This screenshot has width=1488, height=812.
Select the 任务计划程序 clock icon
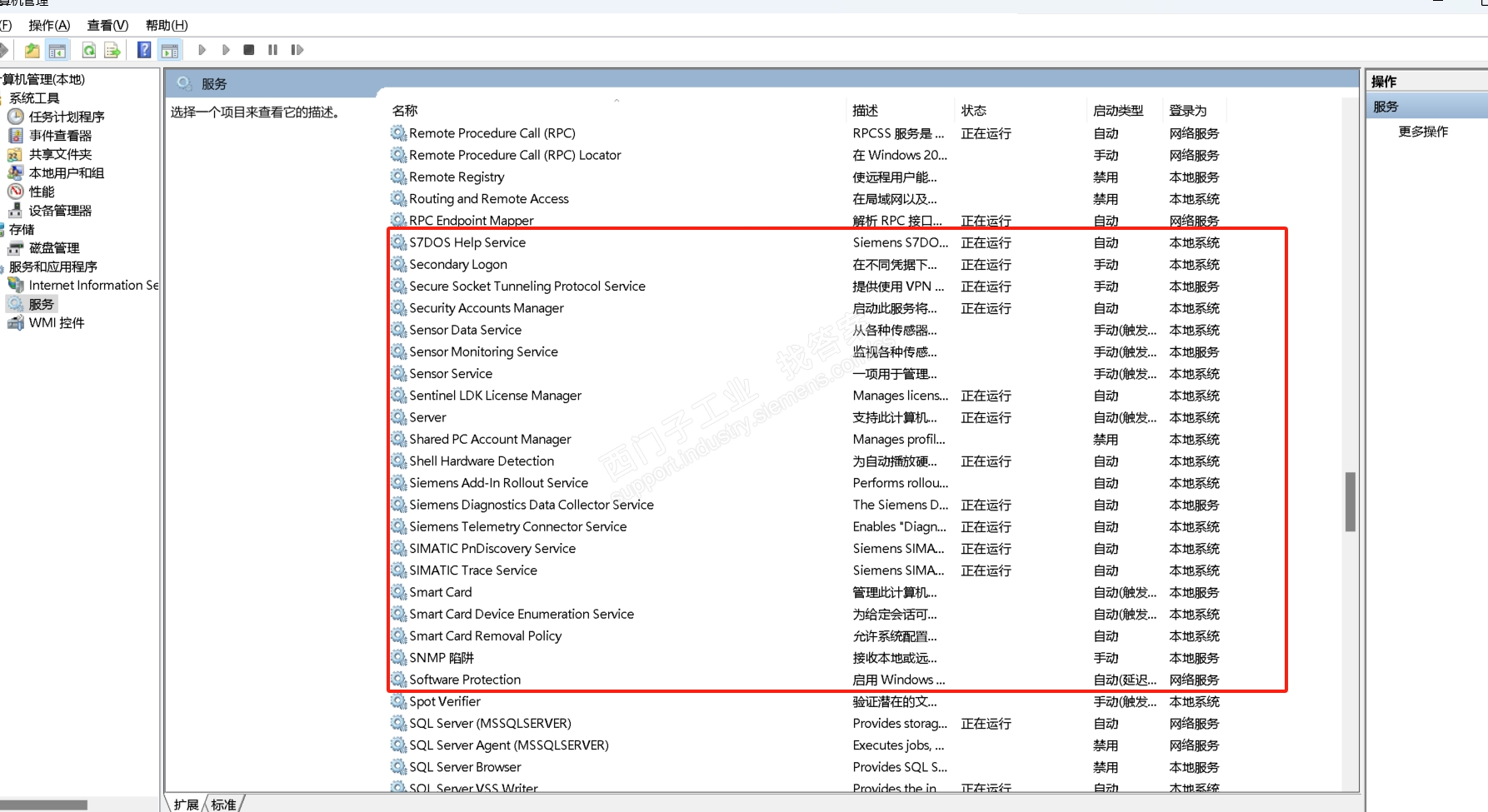16,117
